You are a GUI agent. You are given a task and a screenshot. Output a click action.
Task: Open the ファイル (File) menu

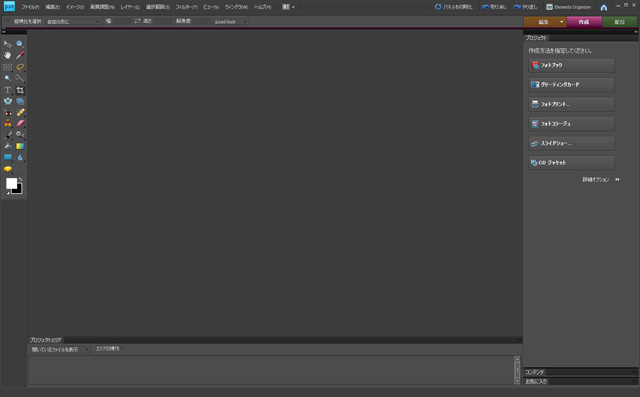[x=30, y=7]
